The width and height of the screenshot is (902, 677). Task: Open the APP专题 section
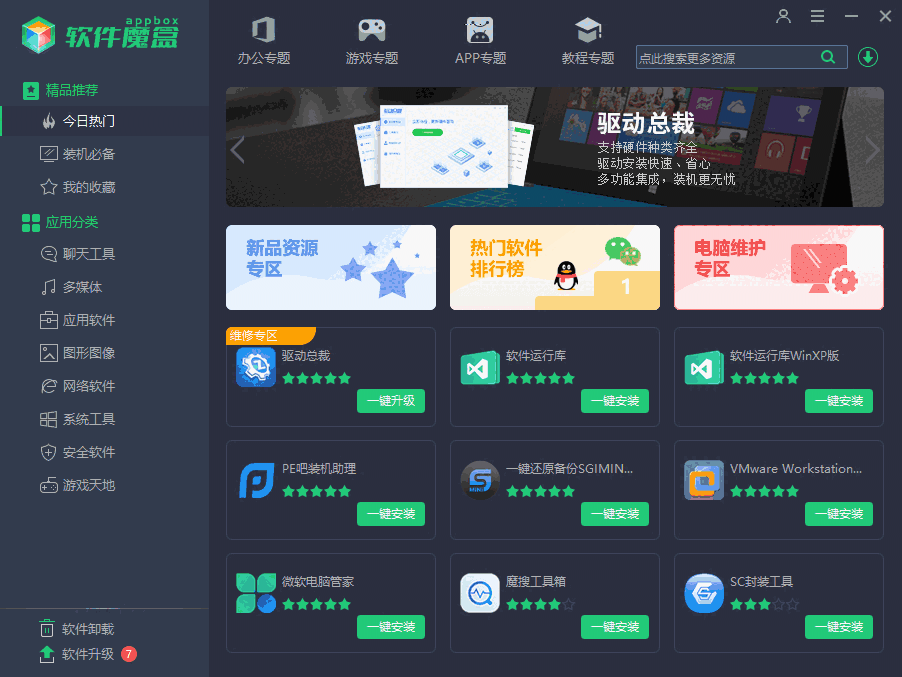tap(480, 40)
